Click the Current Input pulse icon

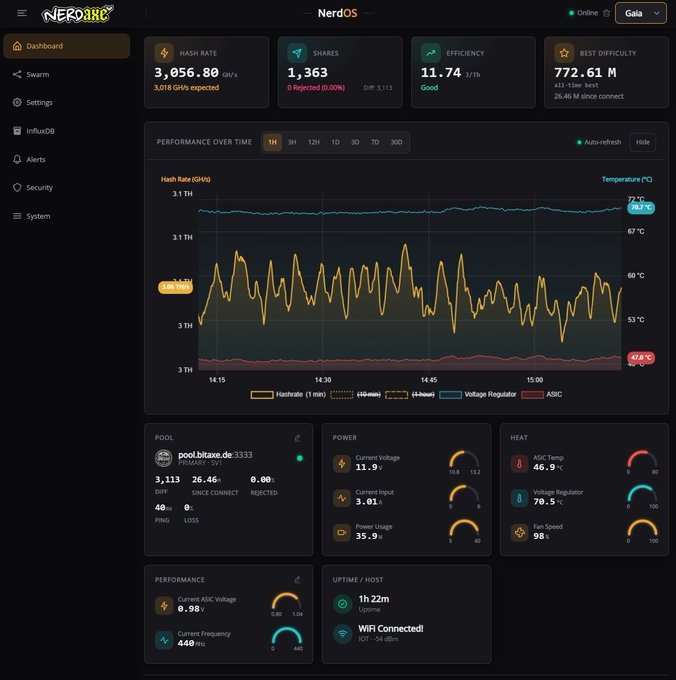(x=342, y=498)
